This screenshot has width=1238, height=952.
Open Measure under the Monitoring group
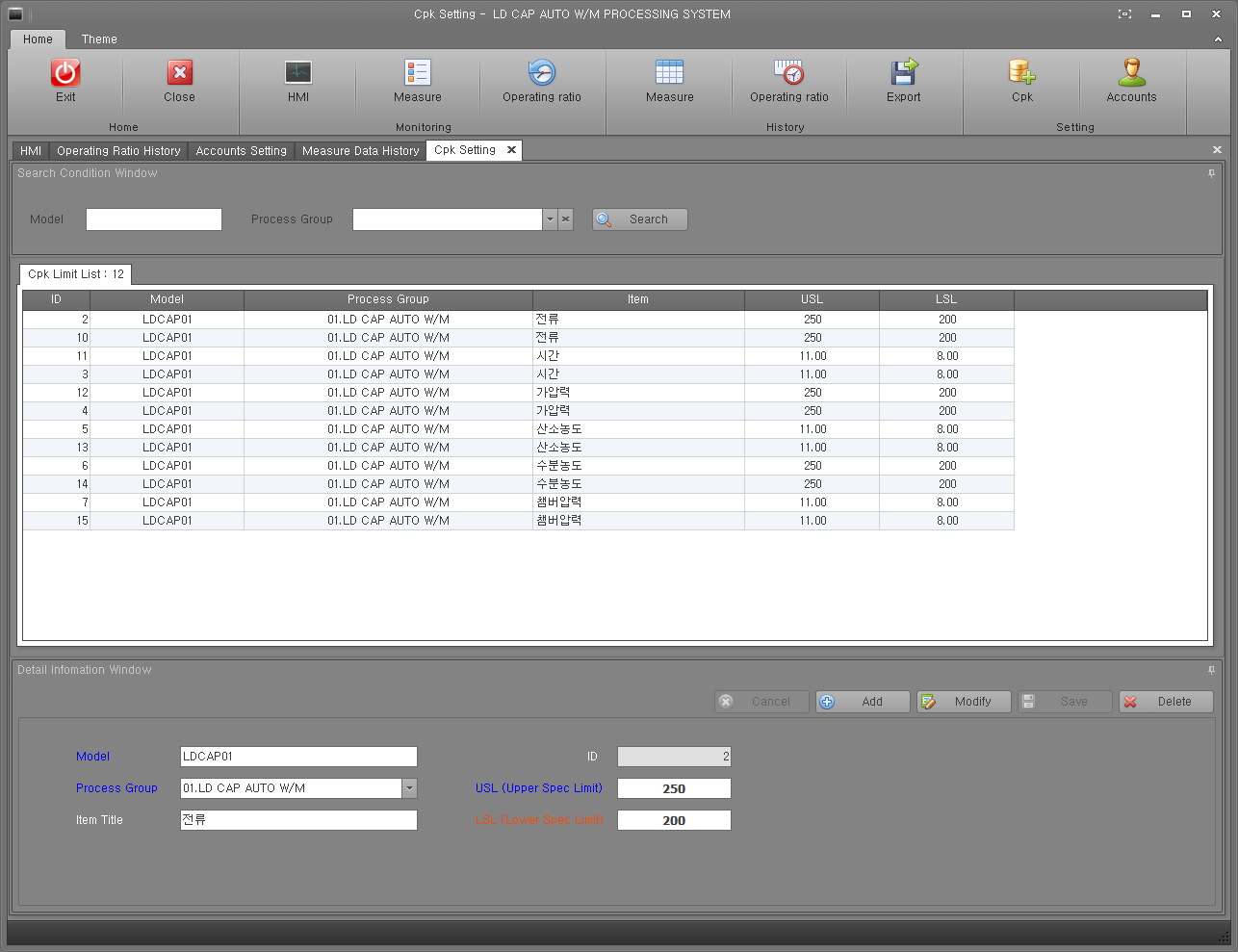pos(418,73)
